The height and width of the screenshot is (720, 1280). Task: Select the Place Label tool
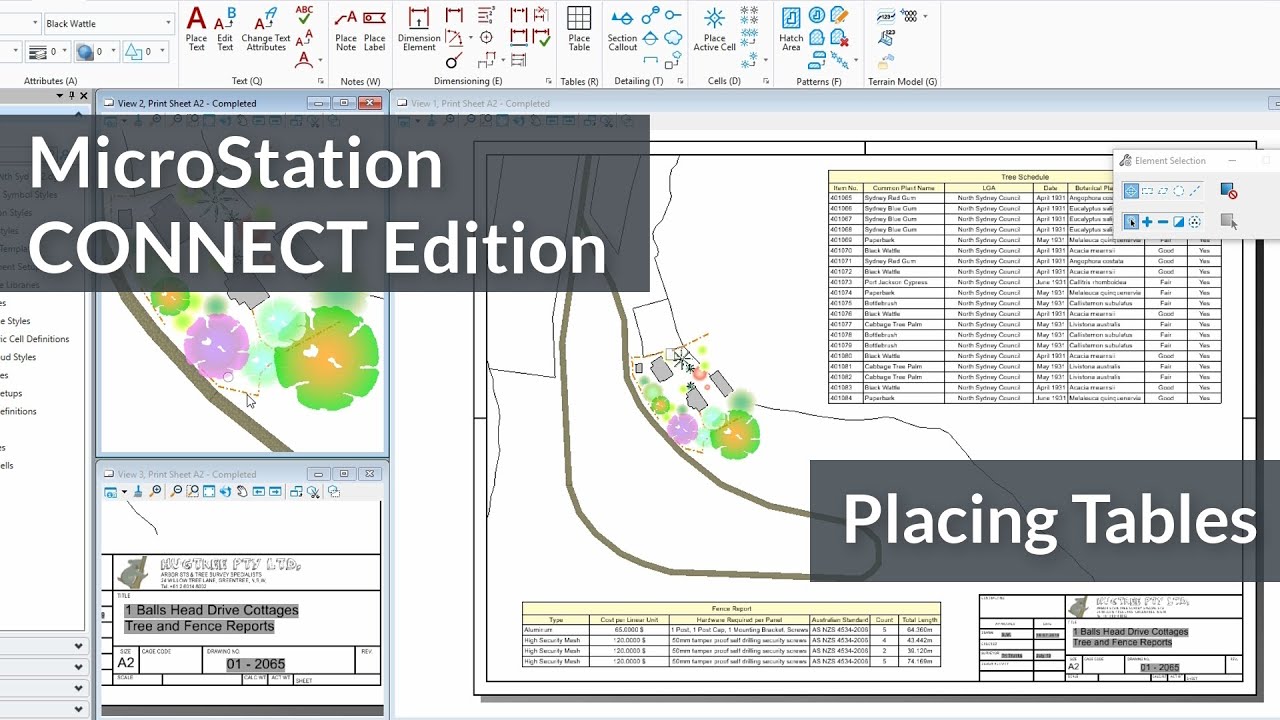coord(374,28)
